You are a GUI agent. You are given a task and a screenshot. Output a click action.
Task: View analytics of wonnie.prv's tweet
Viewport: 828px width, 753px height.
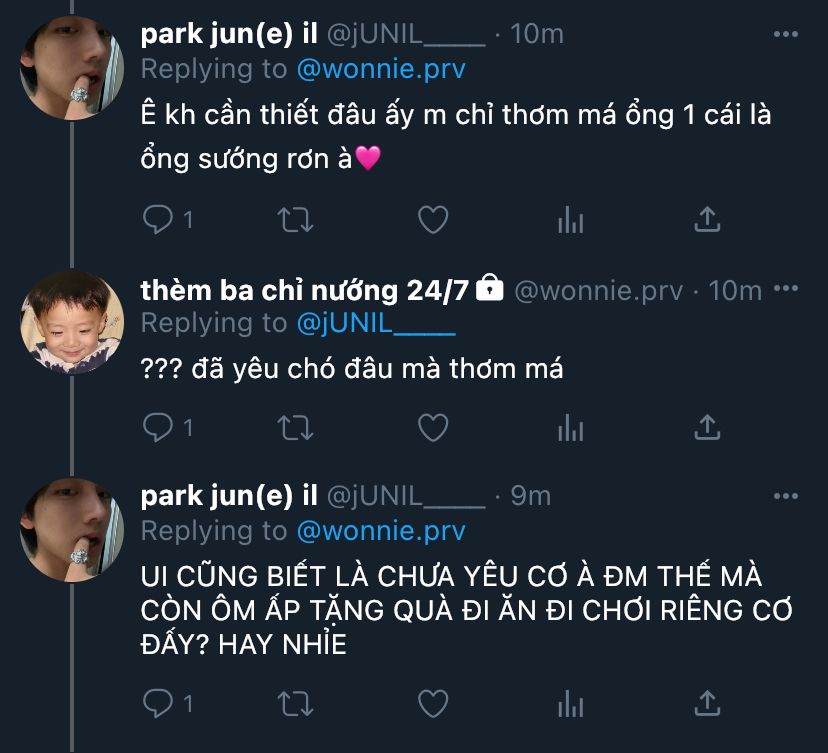pyautogui.click(x=570, y=427)
